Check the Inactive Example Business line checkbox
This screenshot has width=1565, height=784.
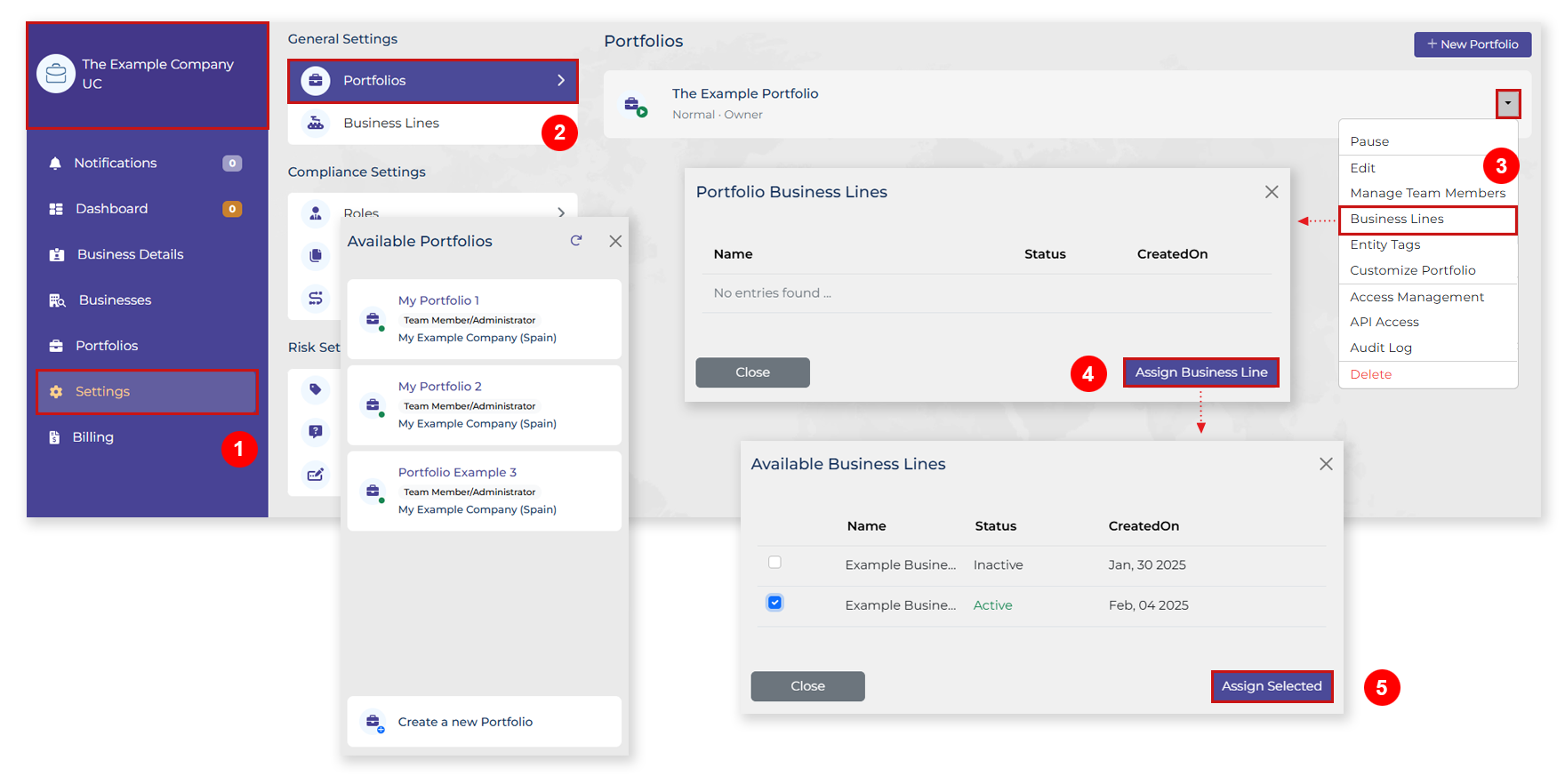click(x=774, y=563)
